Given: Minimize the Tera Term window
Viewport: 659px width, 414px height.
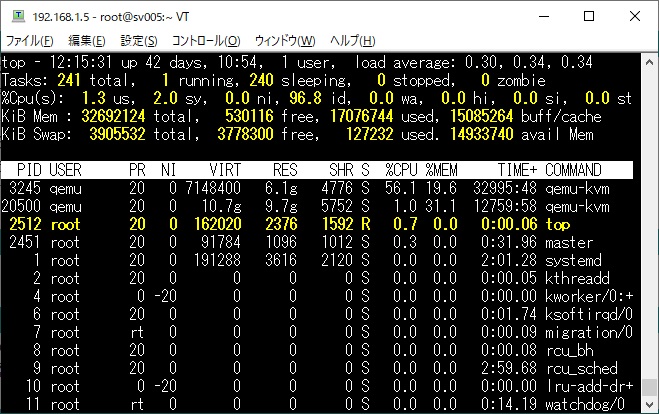Looking at the screenshot, I should pyautogui.click(x=544, y=16).
